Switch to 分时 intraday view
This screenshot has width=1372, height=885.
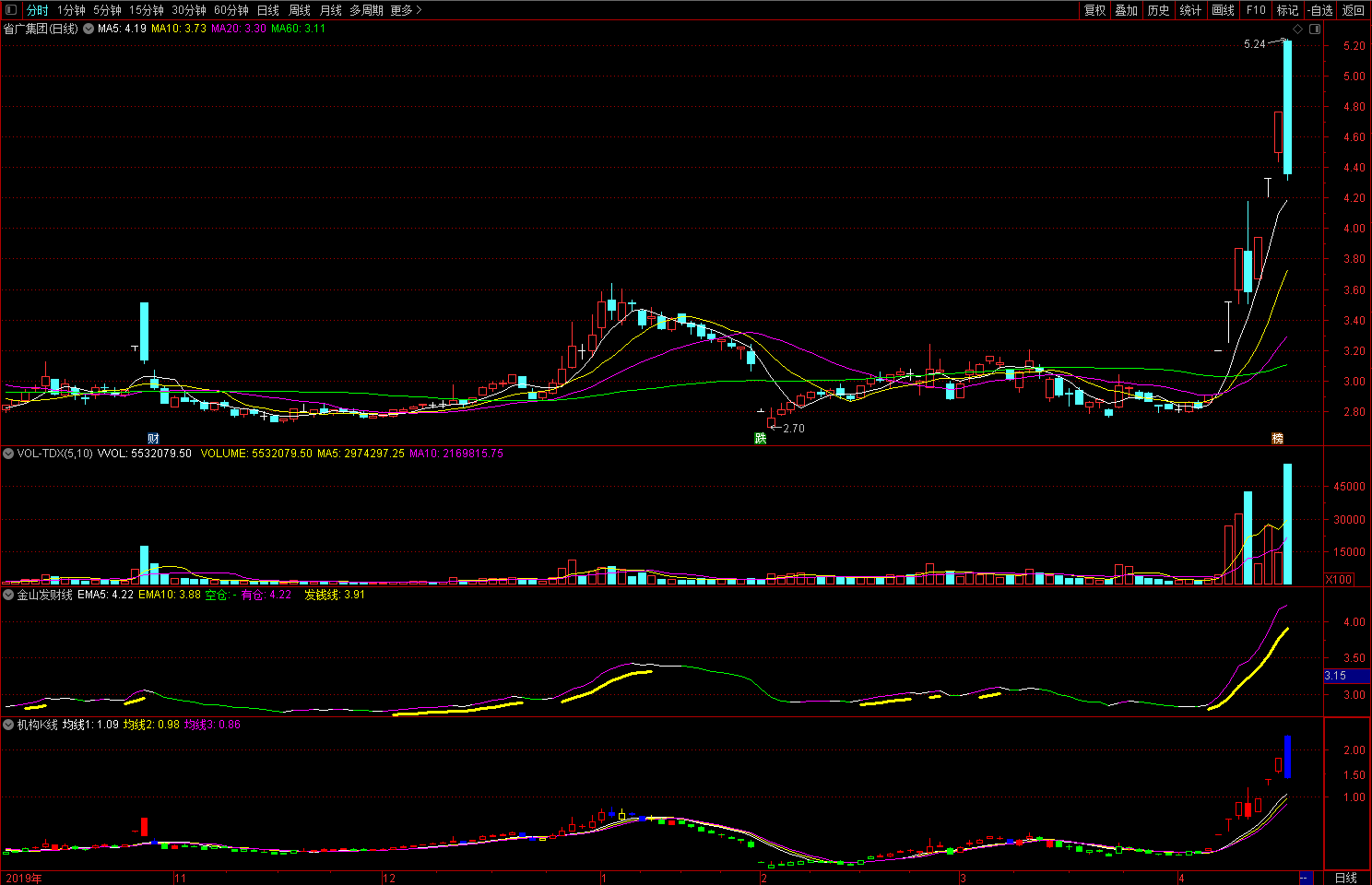pyautogui.click(x=37, y=10)
